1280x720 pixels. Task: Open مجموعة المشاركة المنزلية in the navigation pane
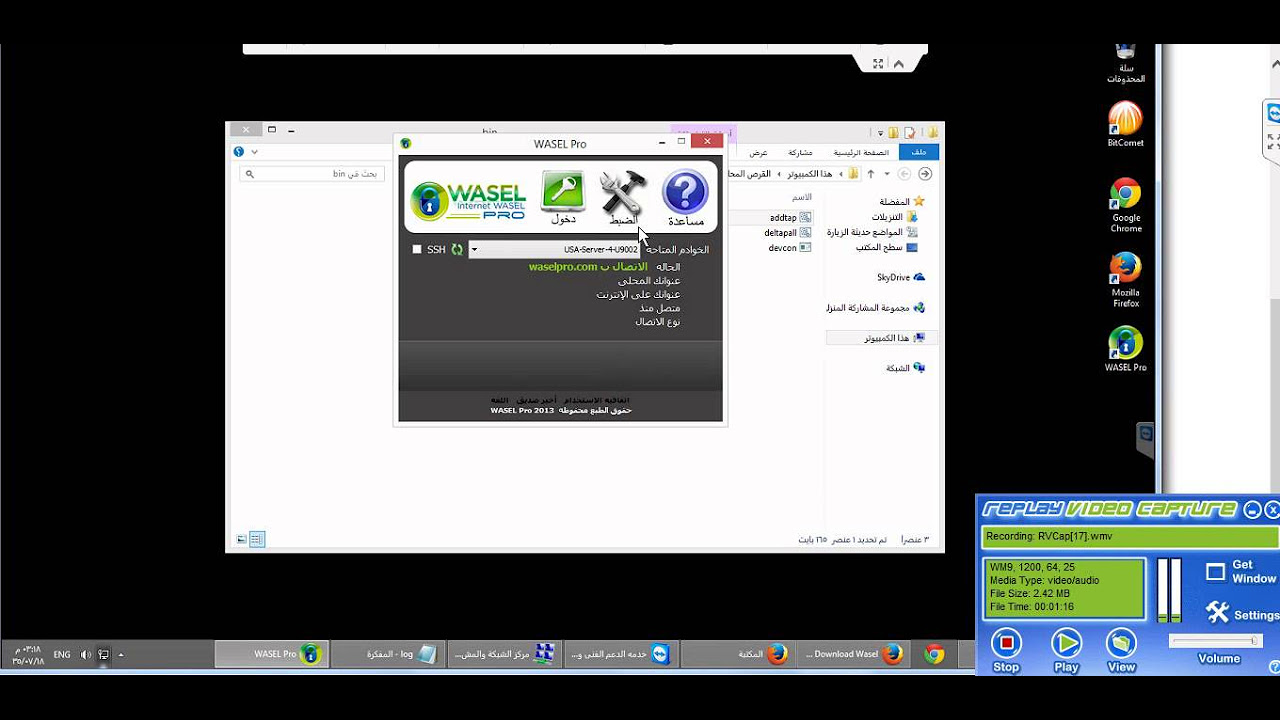[x=876, y=308]
